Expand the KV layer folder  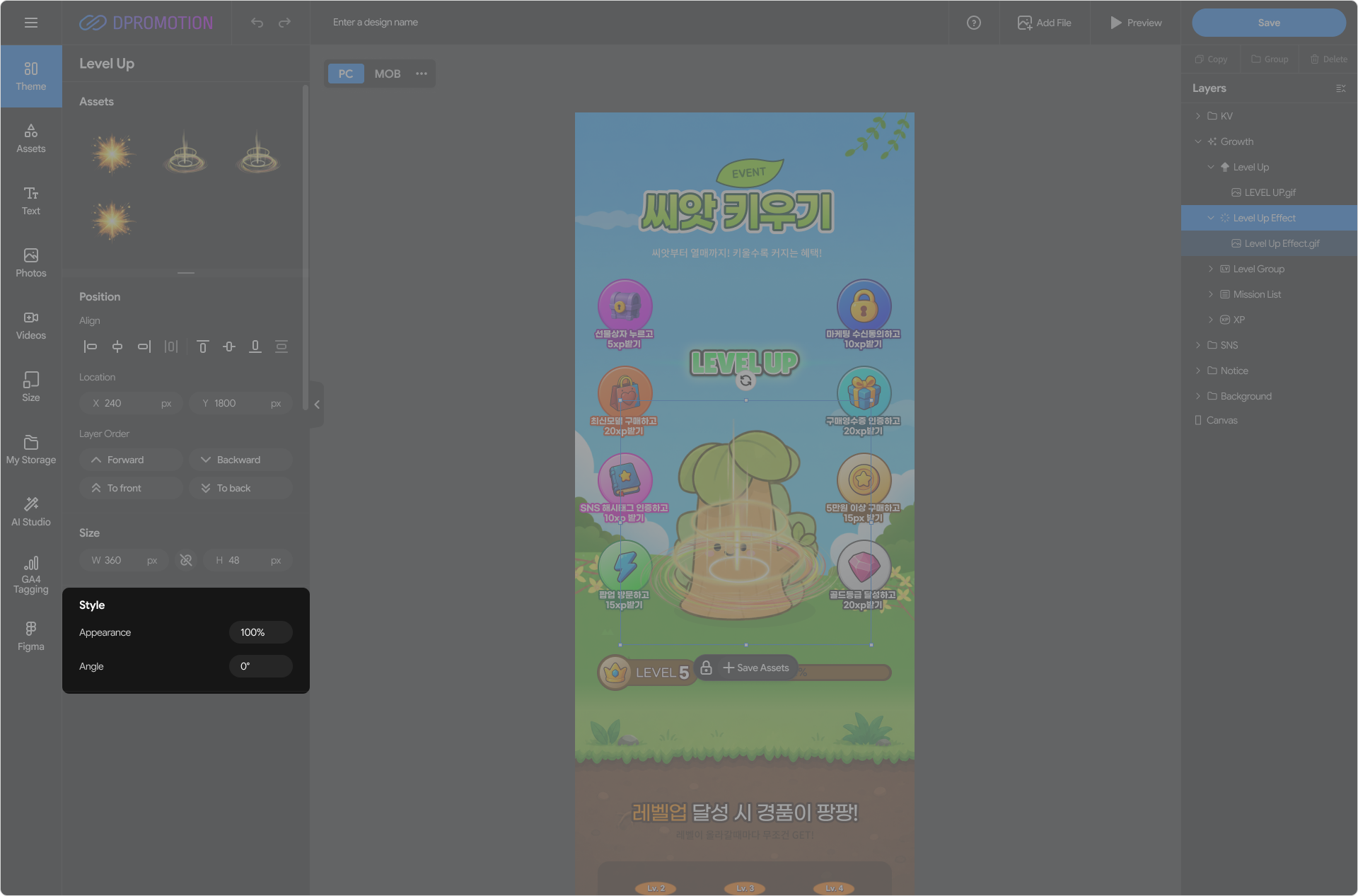[1197, 116]
